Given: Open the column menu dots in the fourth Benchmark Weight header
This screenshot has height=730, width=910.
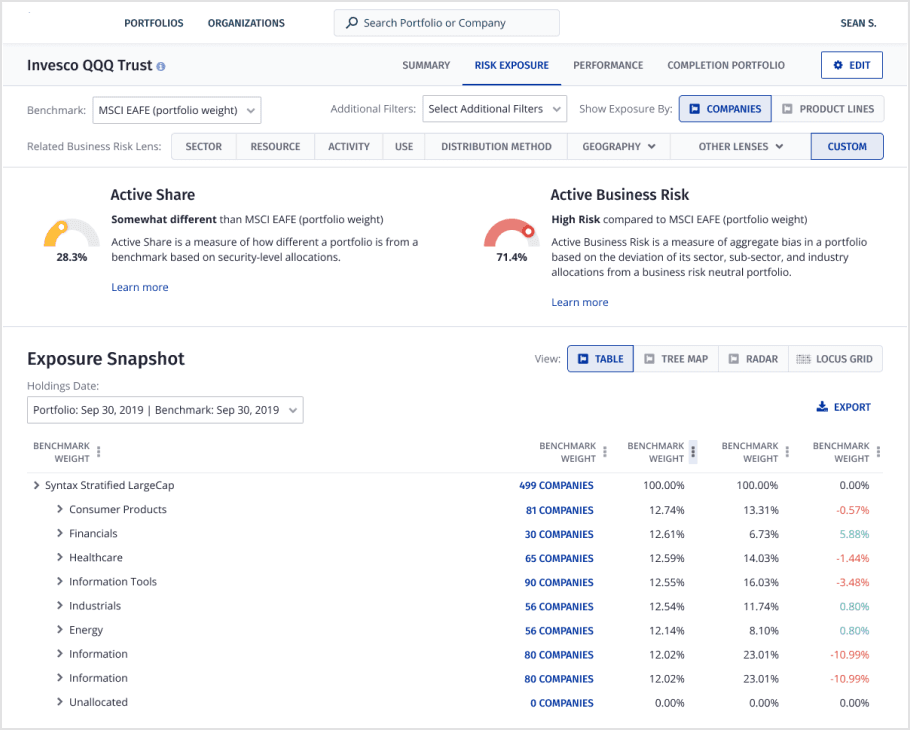Looking at the screenshot, I should pyautogui.click(x=787, y=451).
